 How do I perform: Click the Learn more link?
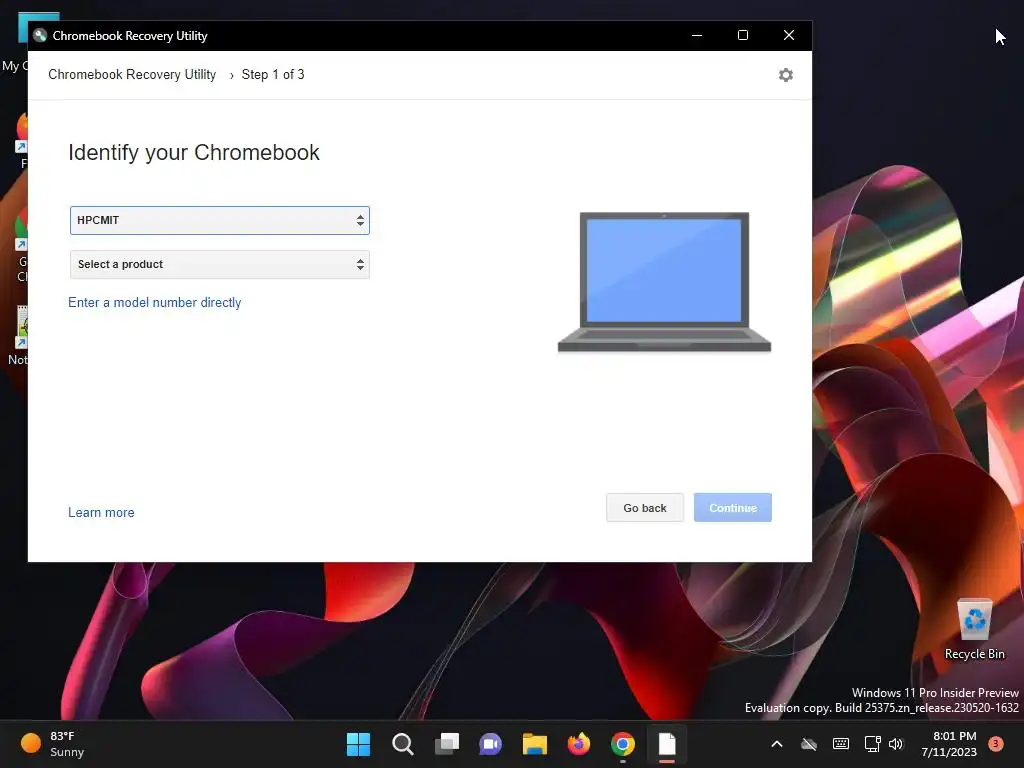click(x=101, y=513)
